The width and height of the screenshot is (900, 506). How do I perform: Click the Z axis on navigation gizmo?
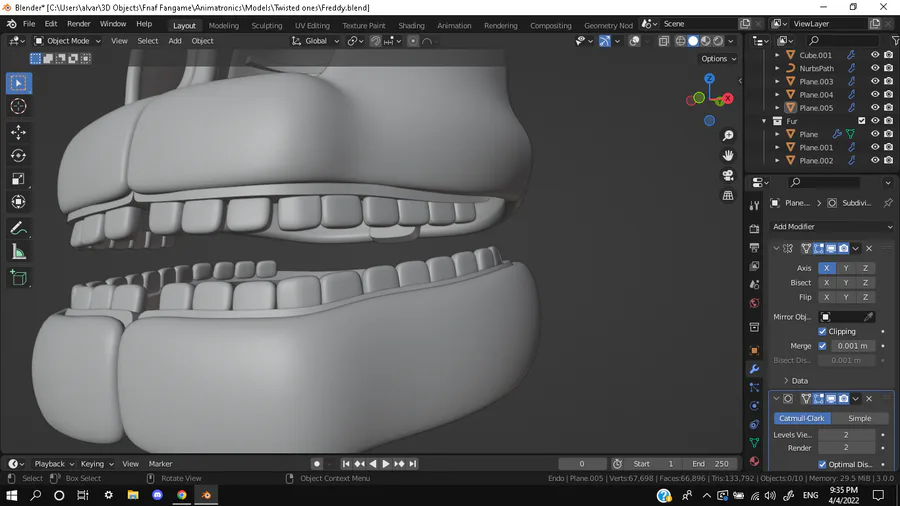pos(709,79)
